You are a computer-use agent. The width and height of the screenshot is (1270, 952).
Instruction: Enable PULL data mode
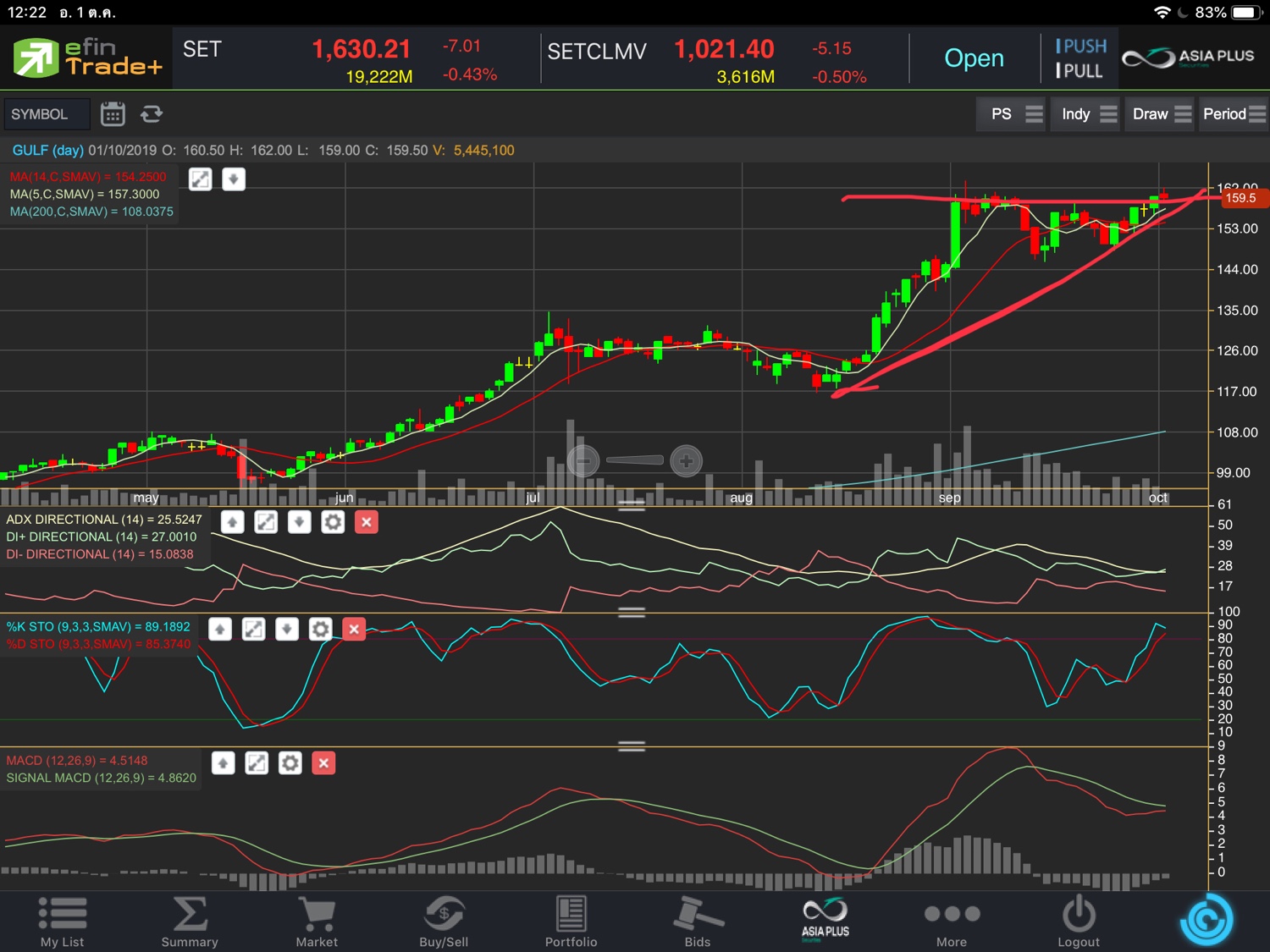click(1079, 71)
